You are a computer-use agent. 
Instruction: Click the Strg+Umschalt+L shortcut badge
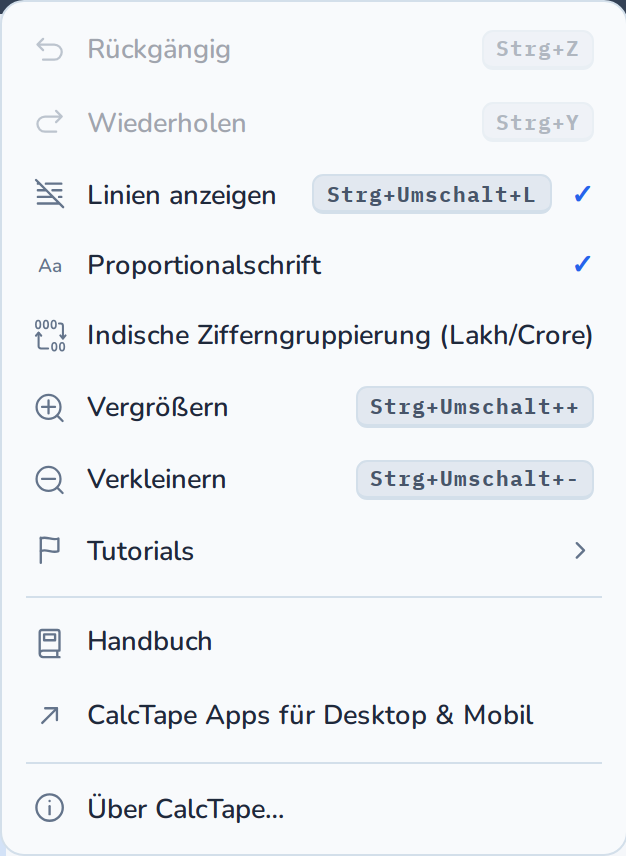point(432,194)
